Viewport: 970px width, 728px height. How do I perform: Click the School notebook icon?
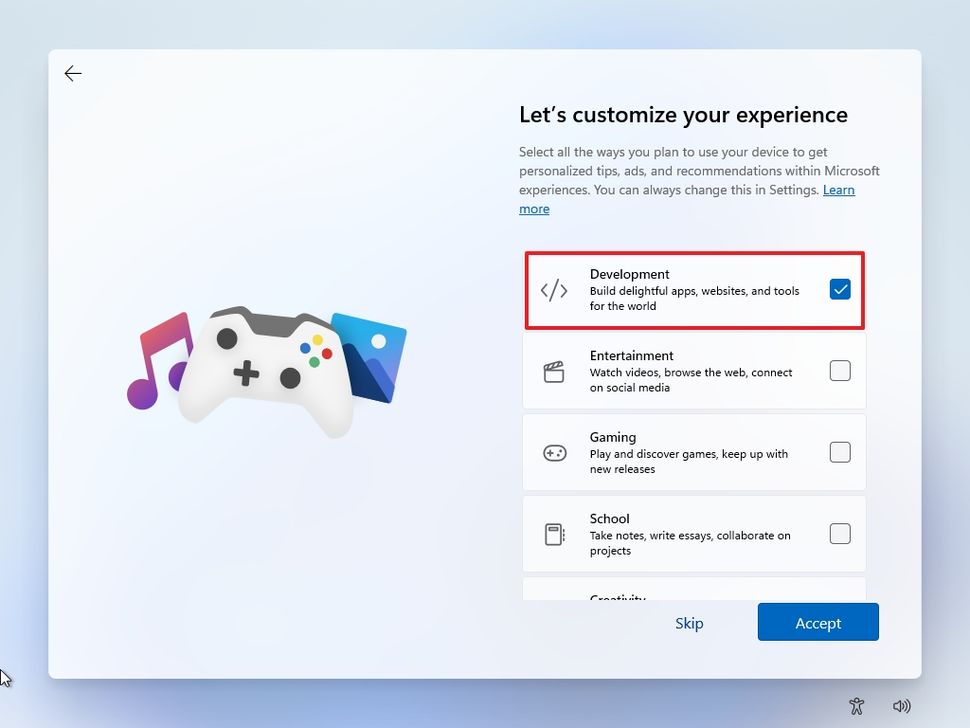(554, 534)
